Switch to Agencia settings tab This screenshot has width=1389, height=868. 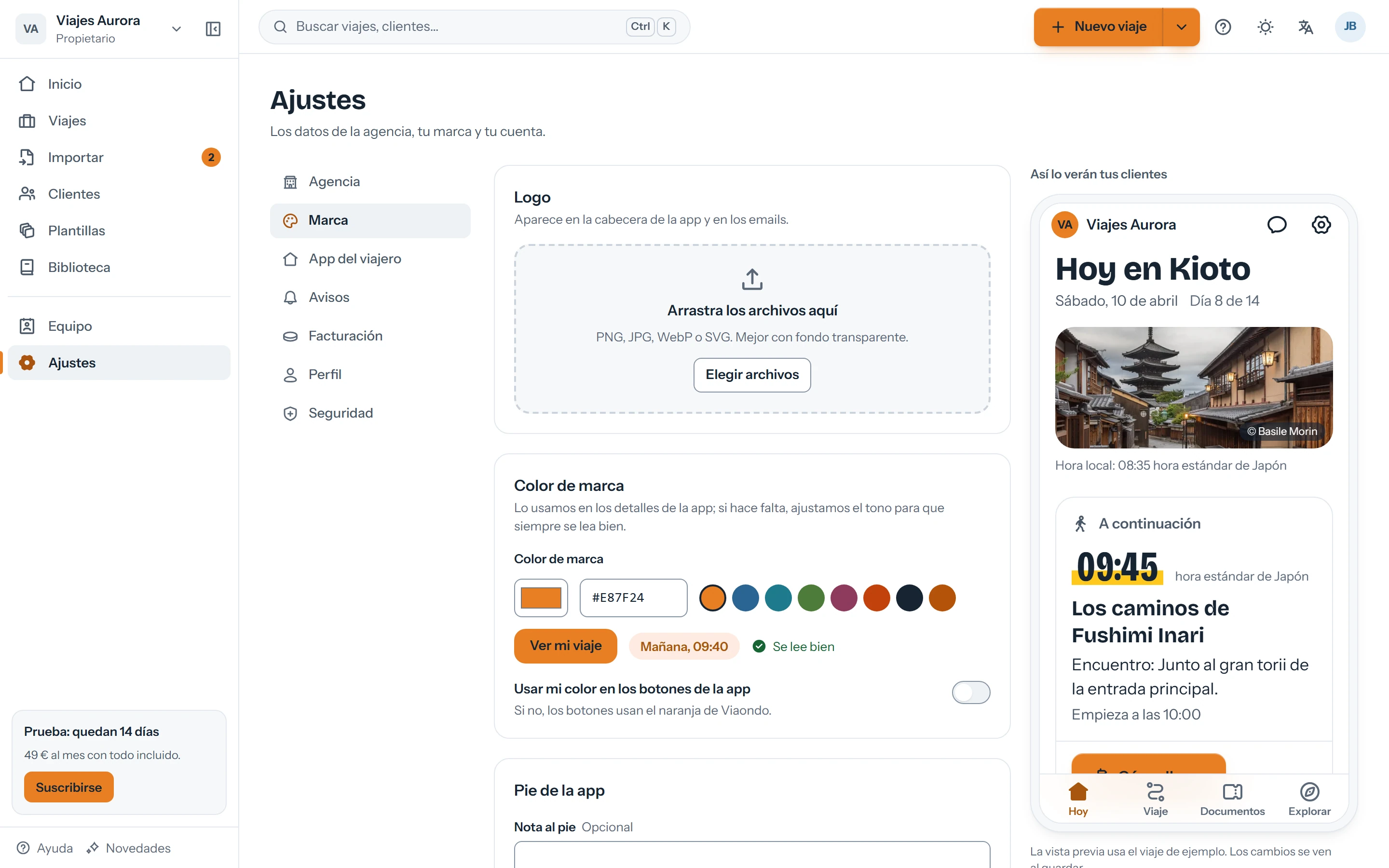tap(370, 182)
